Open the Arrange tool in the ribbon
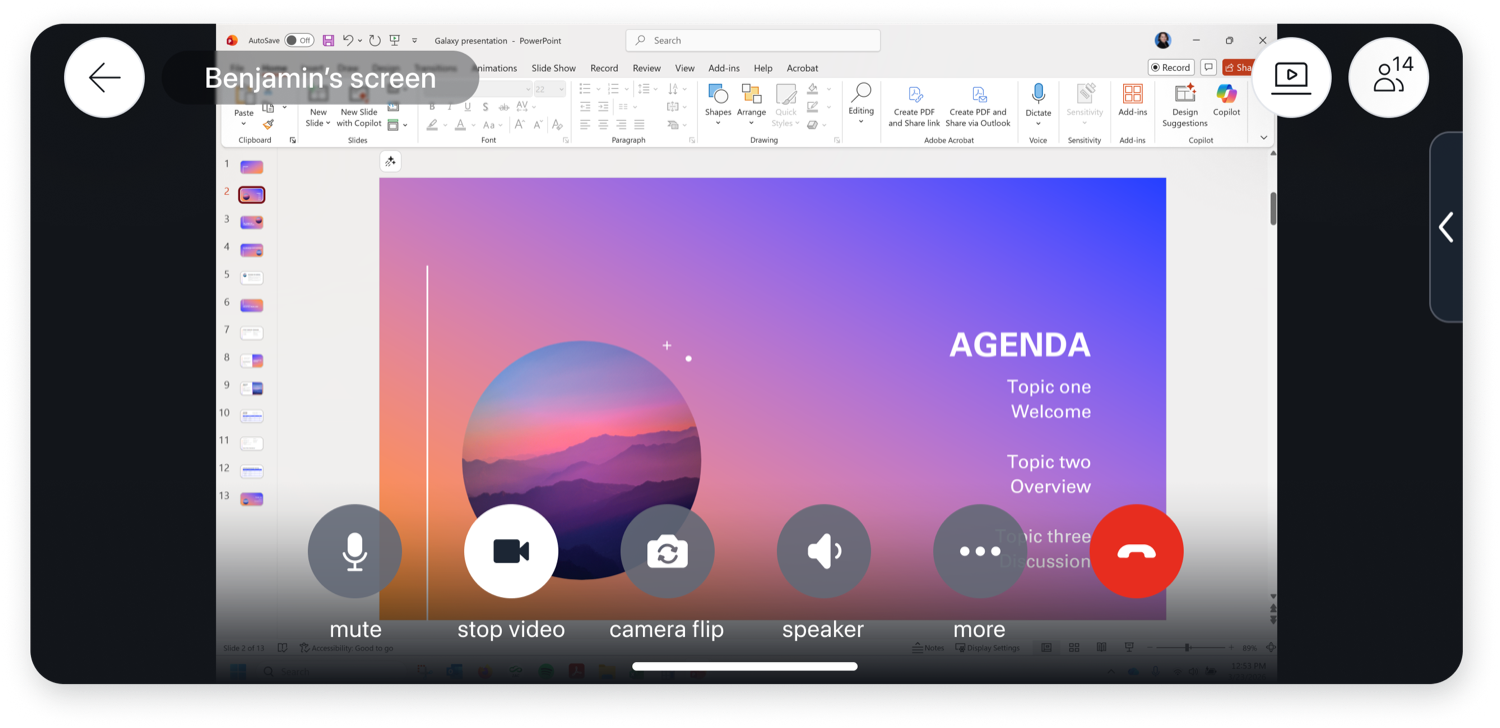The height and width of the screenshot is (728, 1500). [751, 104]
